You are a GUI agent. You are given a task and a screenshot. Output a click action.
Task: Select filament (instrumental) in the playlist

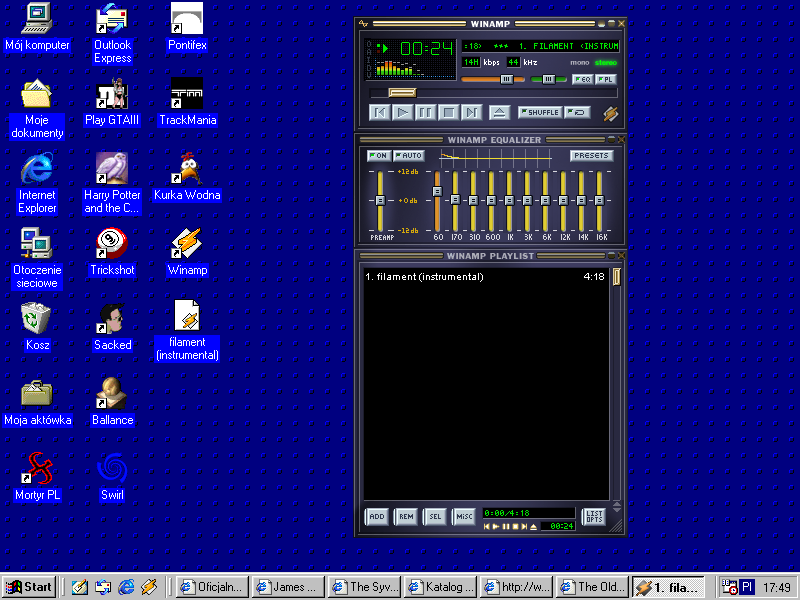(485, 277)
